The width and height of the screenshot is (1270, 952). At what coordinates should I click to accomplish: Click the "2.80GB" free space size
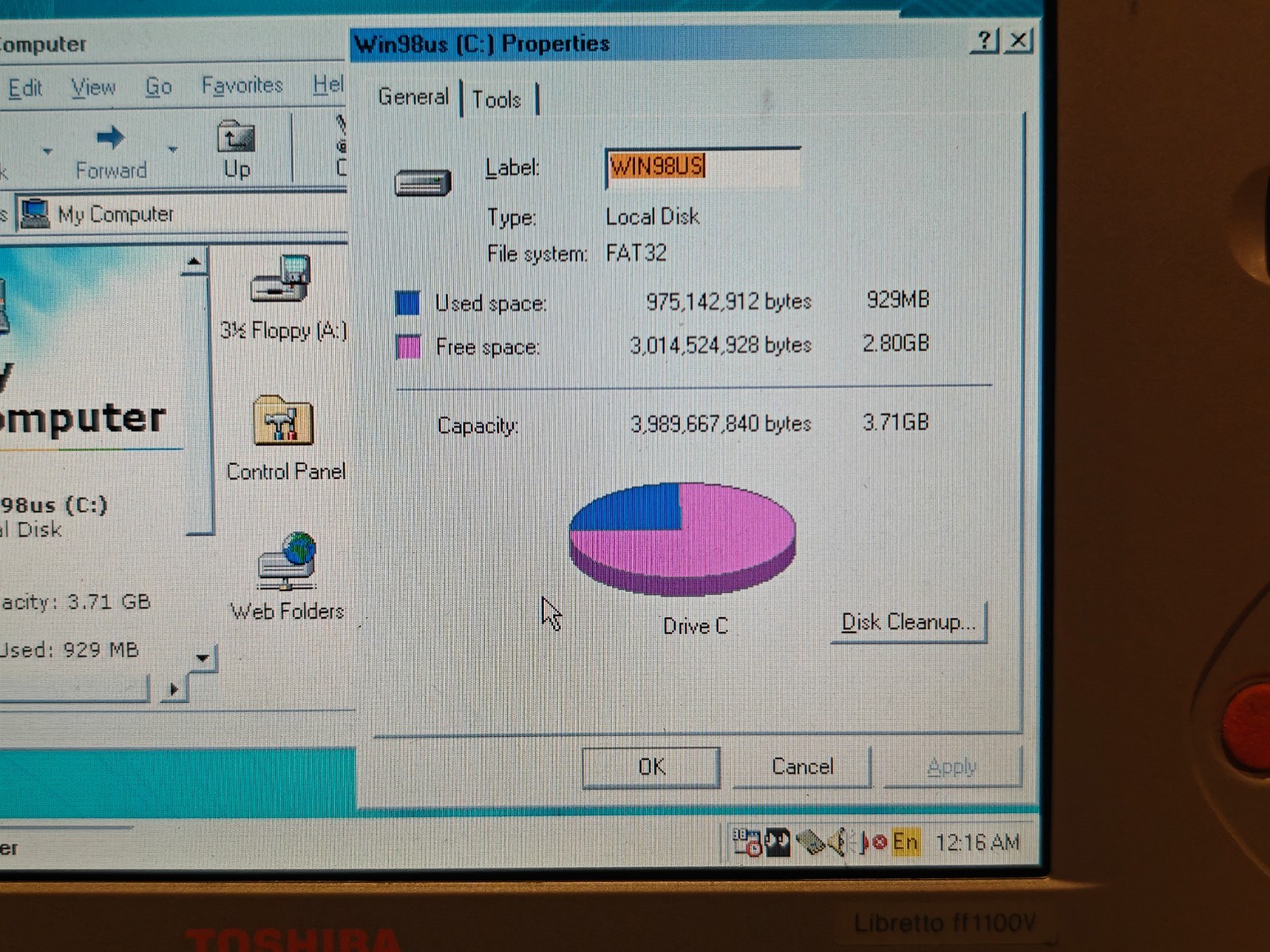click(x=895, y=344)
